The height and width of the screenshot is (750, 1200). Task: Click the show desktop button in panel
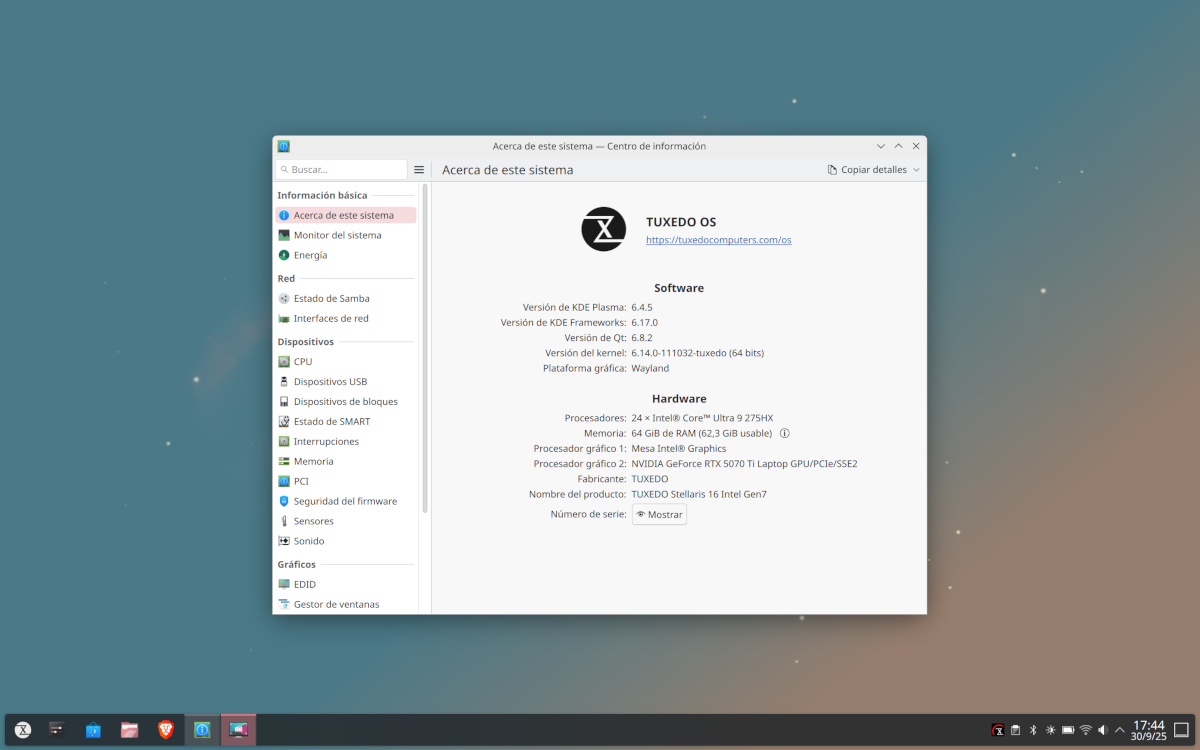tap(1181, 730)
